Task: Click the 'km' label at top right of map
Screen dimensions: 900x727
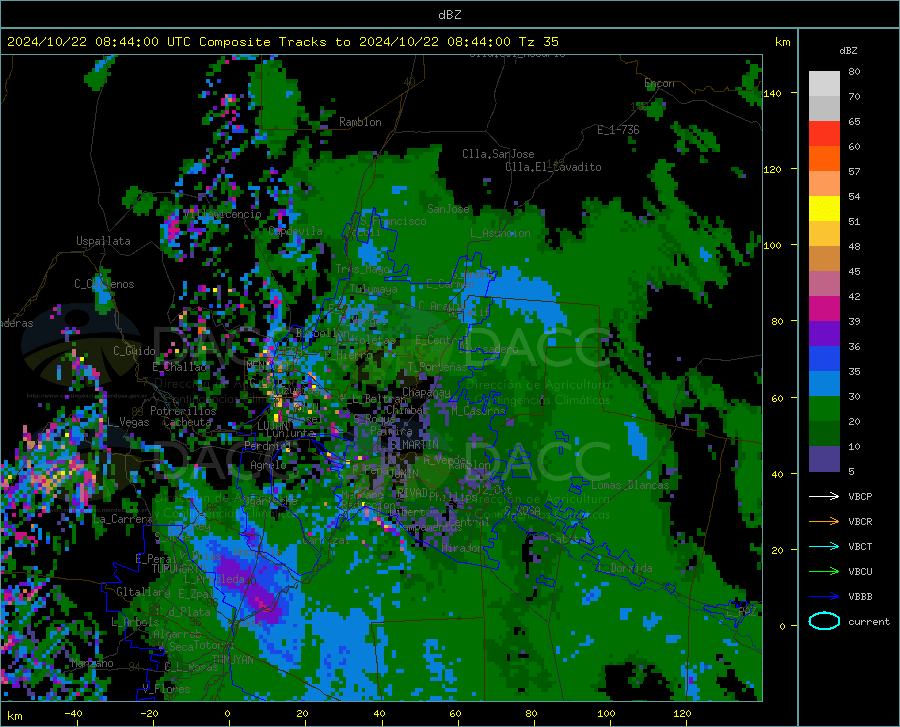Action: 782,42
